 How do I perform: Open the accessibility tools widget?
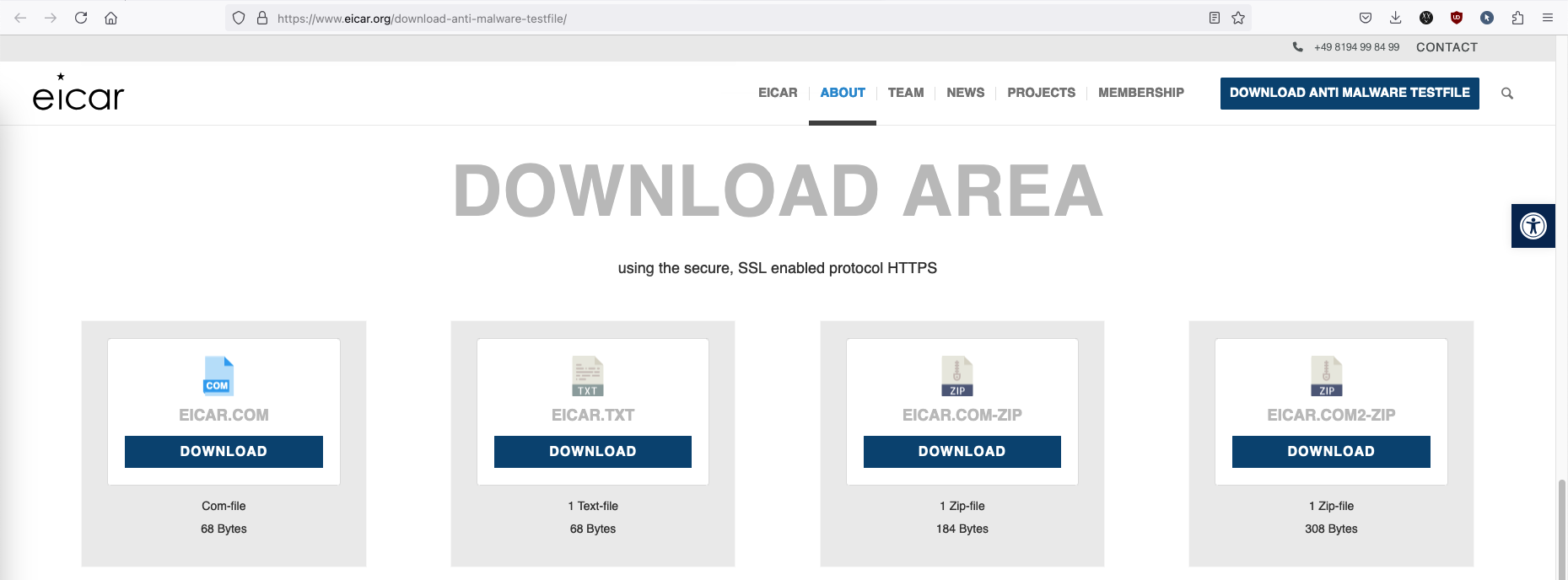pyautogui.click(x=1533, y=226)
